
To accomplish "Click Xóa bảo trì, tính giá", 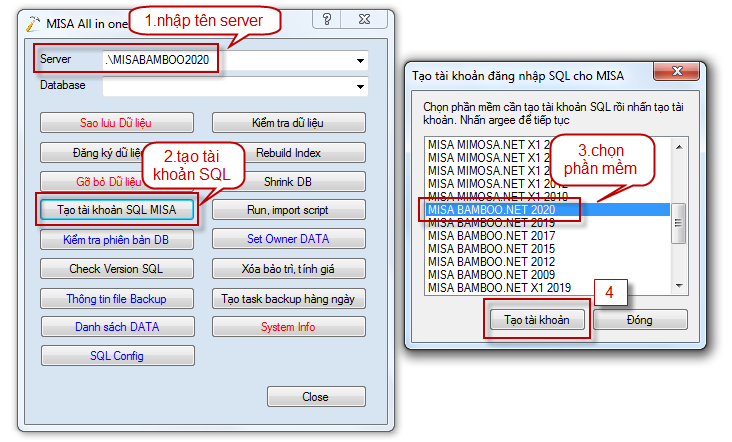I will [289, 269].
